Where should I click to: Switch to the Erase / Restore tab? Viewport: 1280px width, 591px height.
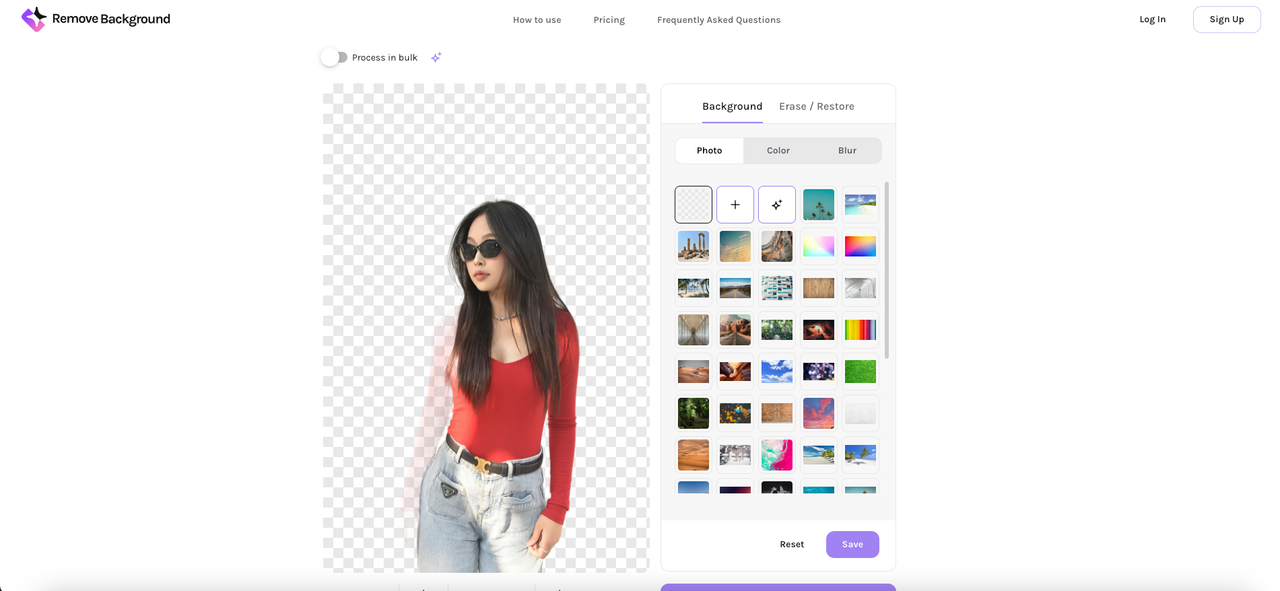pos(817,106)
